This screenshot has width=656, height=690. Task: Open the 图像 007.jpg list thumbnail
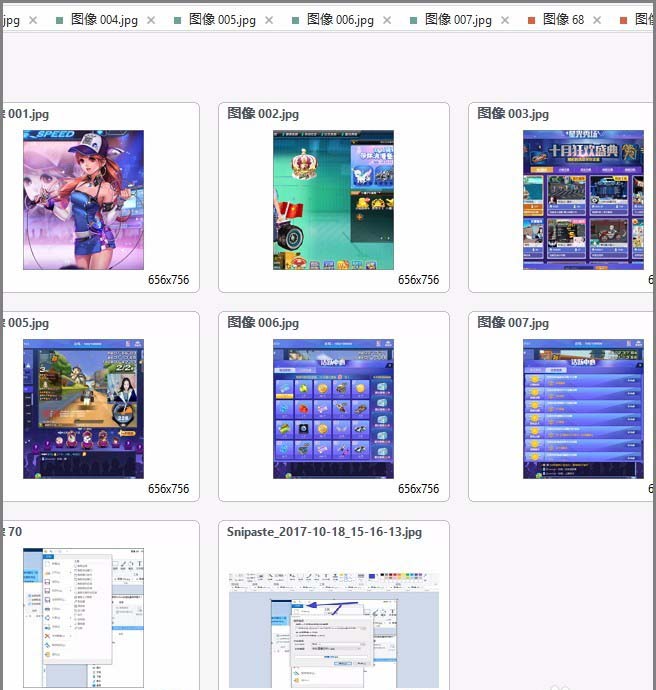point(583,409)
